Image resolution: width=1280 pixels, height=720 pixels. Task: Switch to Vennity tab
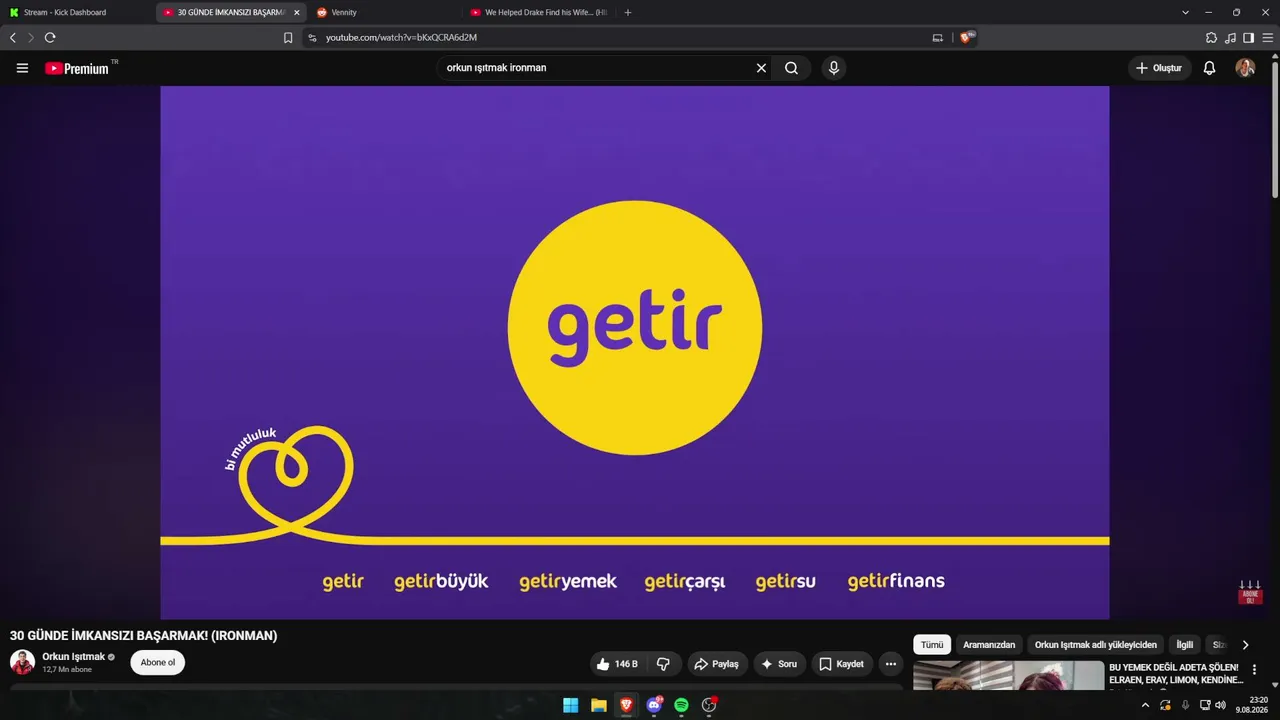point(384,12)
